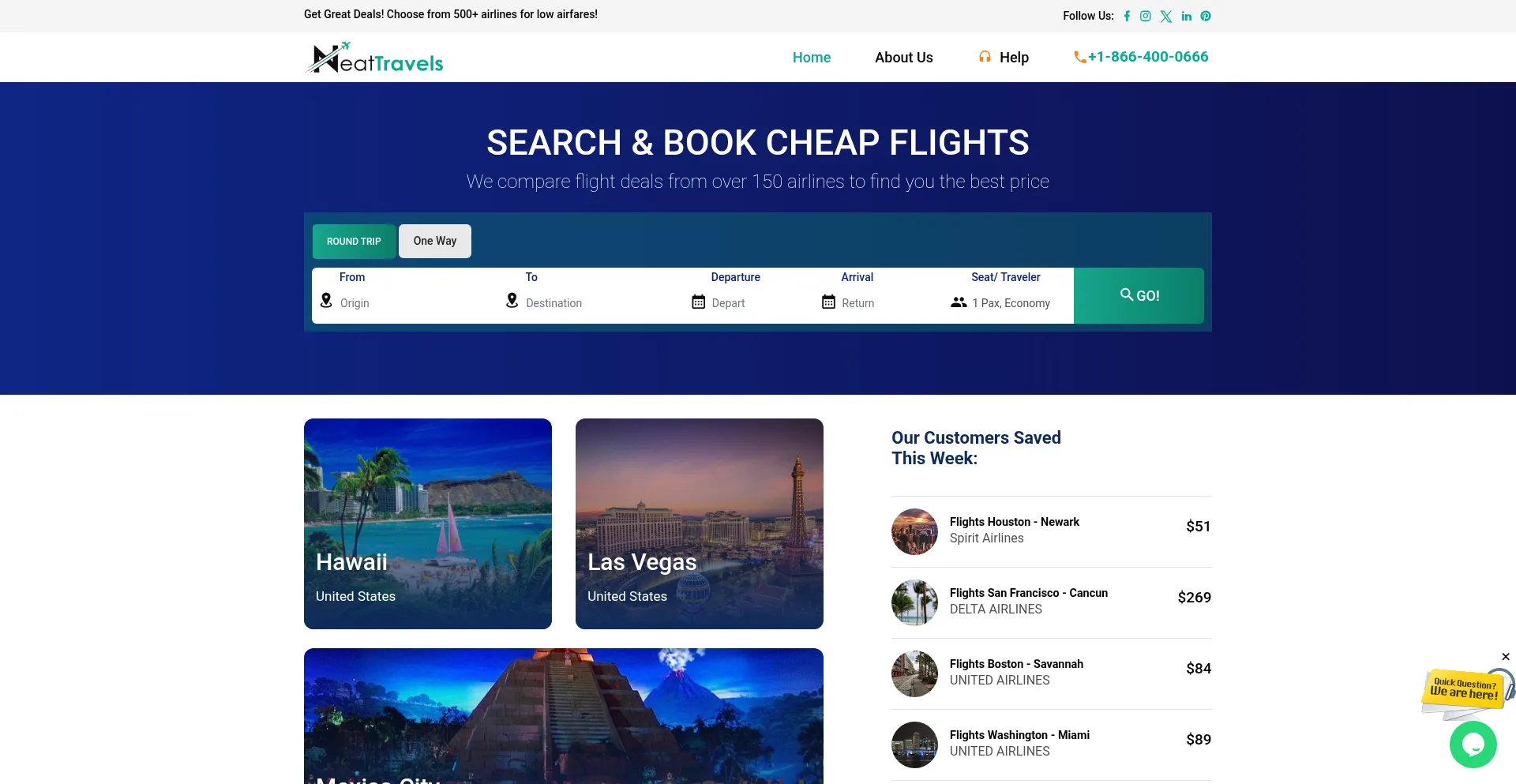Switch to One Way trip type
1516x784 pixels.
(435, 242)
